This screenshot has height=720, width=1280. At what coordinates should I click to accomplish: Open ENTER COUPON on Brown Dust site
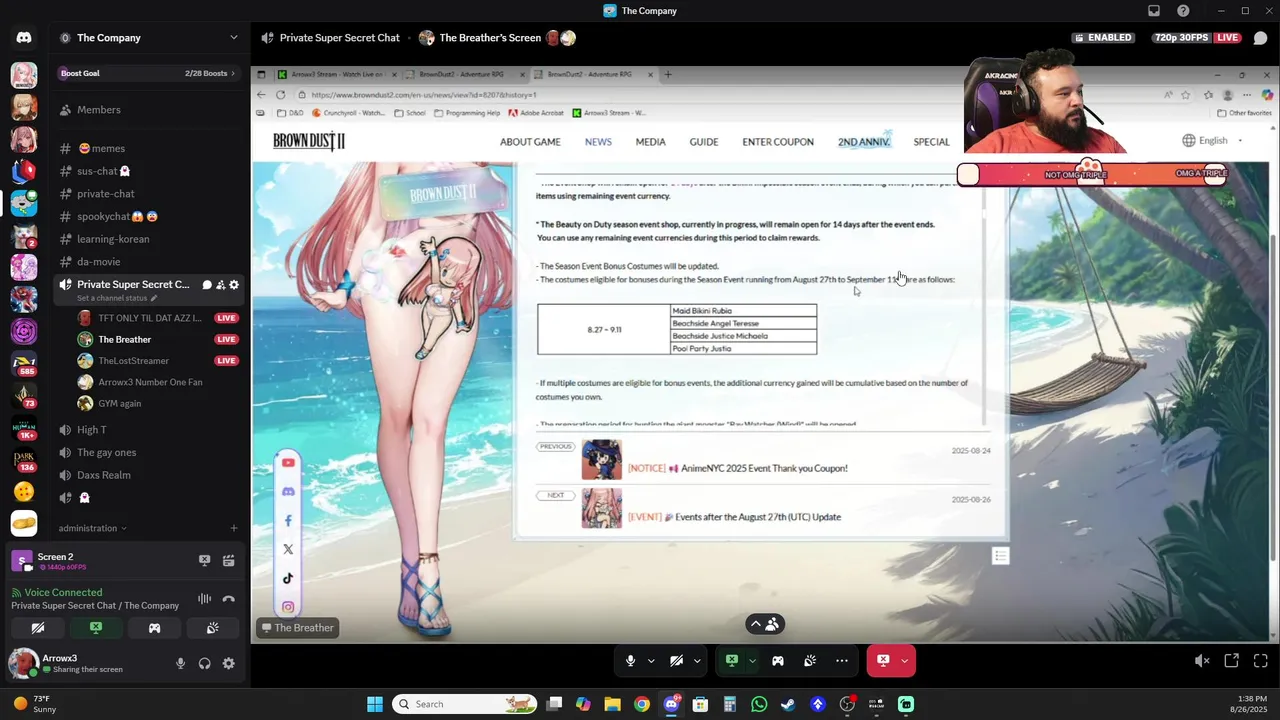pyautogui.click(x=778, y=142)
